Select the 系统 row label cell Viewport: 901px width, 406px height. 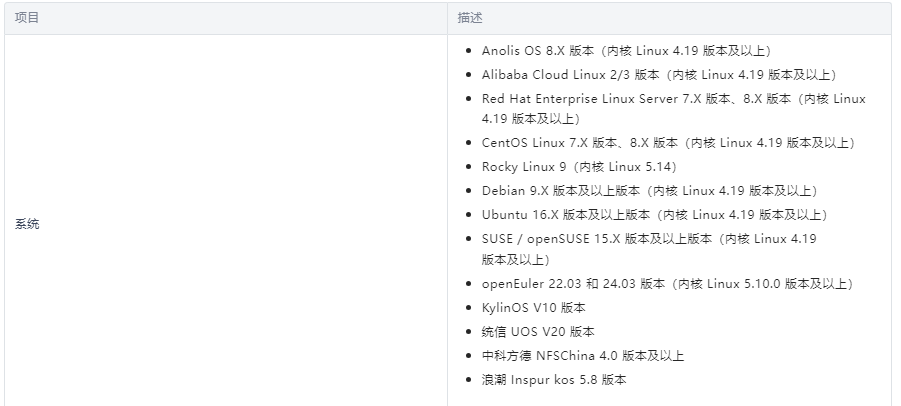[x=28, y=224]
